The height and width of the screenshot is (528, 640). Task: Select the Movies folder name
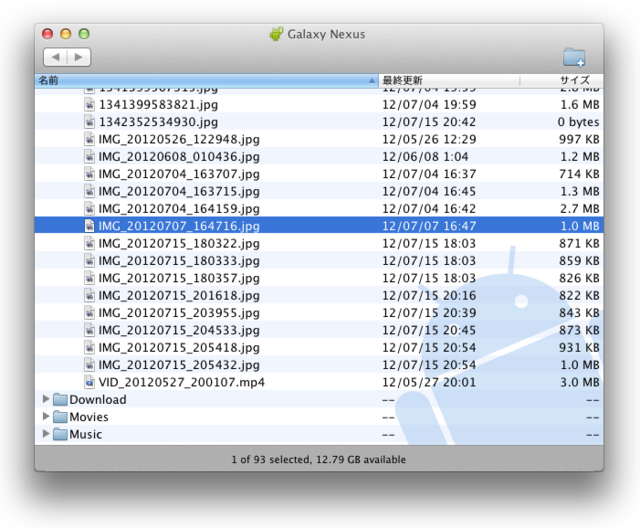coord(89,417)
